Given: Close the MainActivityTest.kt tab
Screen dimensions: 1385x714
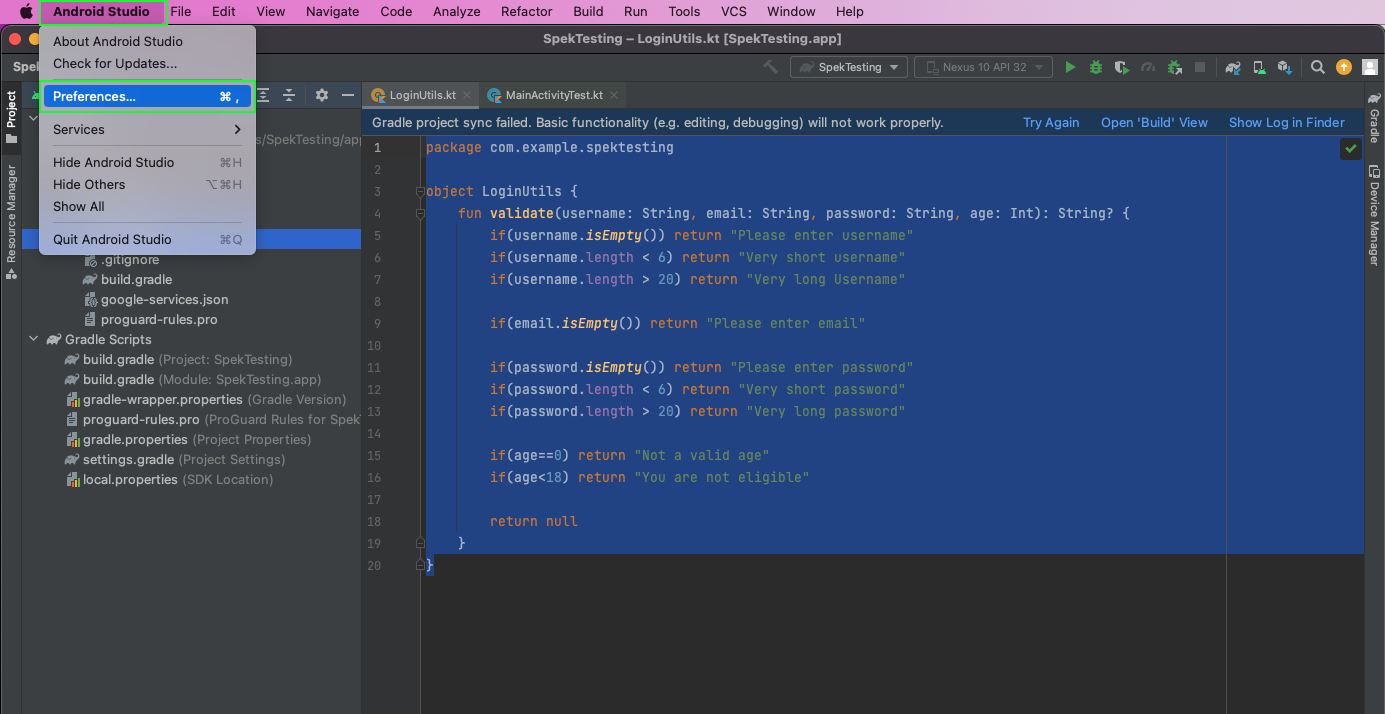Looking at the screenshot, I should [x=614, y=95].
